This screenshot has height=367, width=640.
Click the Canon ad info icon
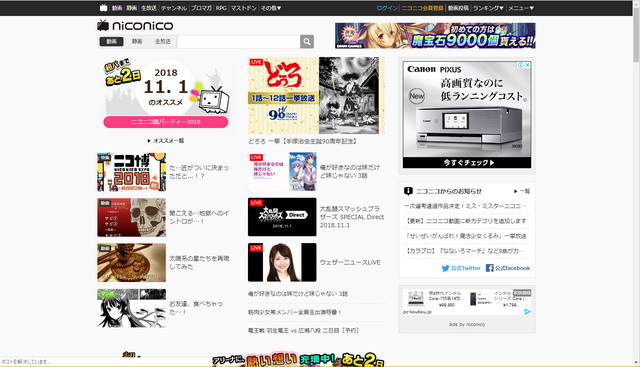(521, 65)
